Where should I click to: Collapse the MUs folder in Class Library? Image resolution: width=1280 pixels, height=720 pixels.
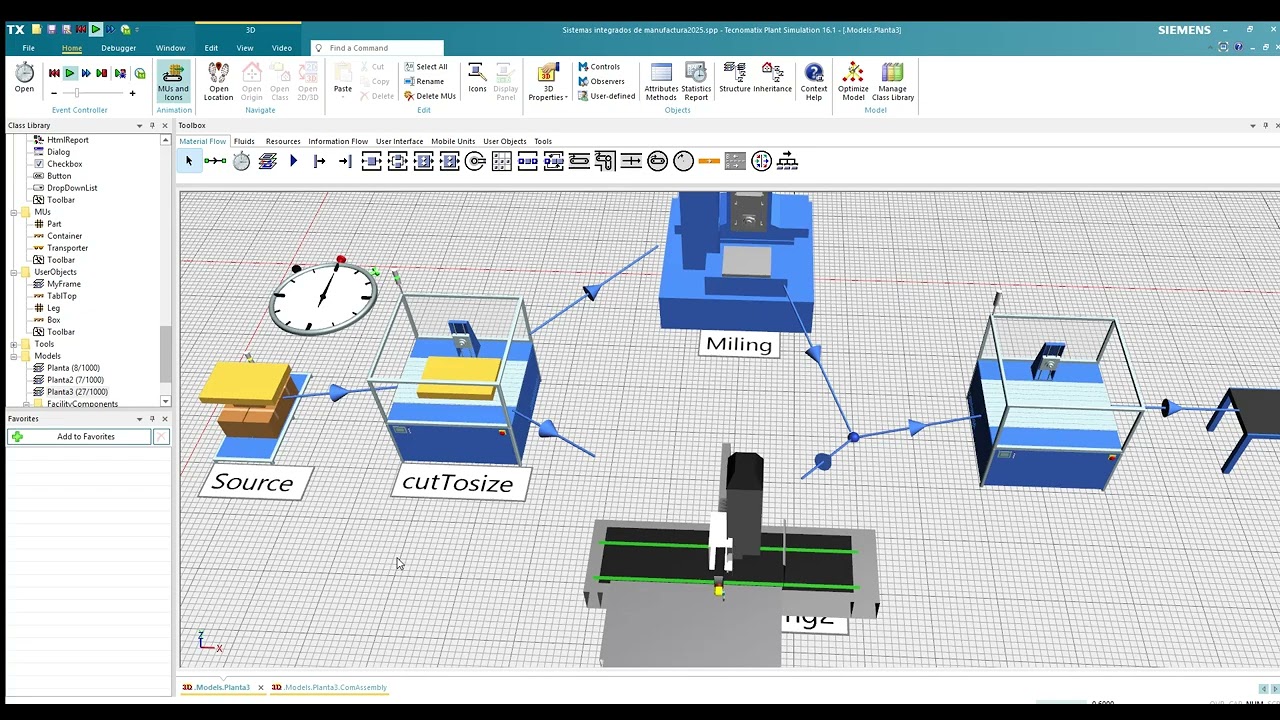point(14,212)
